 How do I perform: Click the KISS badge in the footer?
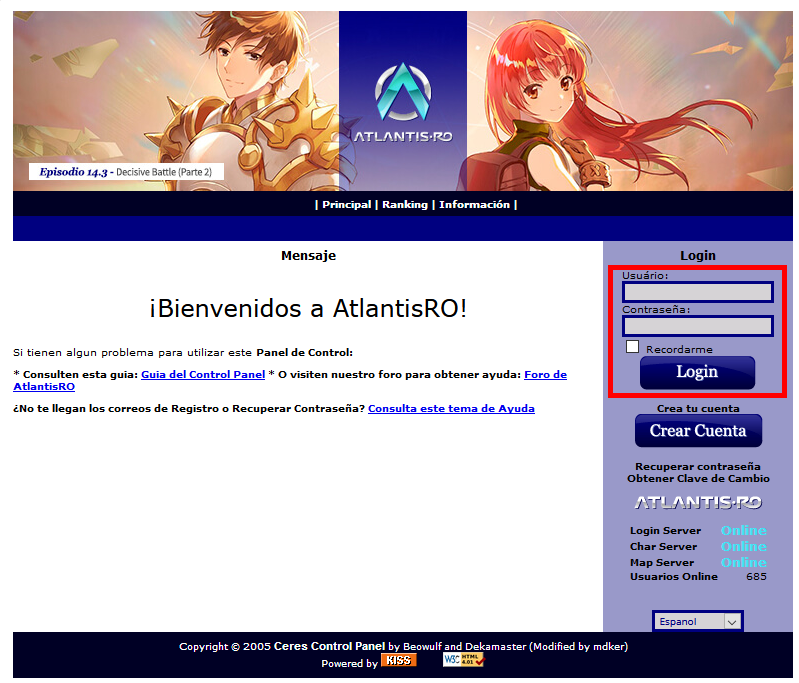point(398,660)
